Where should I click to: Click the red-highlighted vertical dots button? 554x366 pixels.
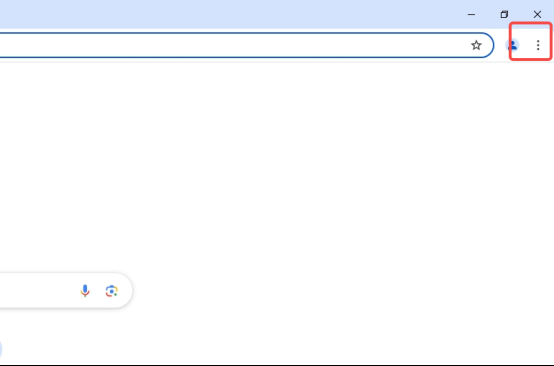pyautogui.click(x=538, y=45)
